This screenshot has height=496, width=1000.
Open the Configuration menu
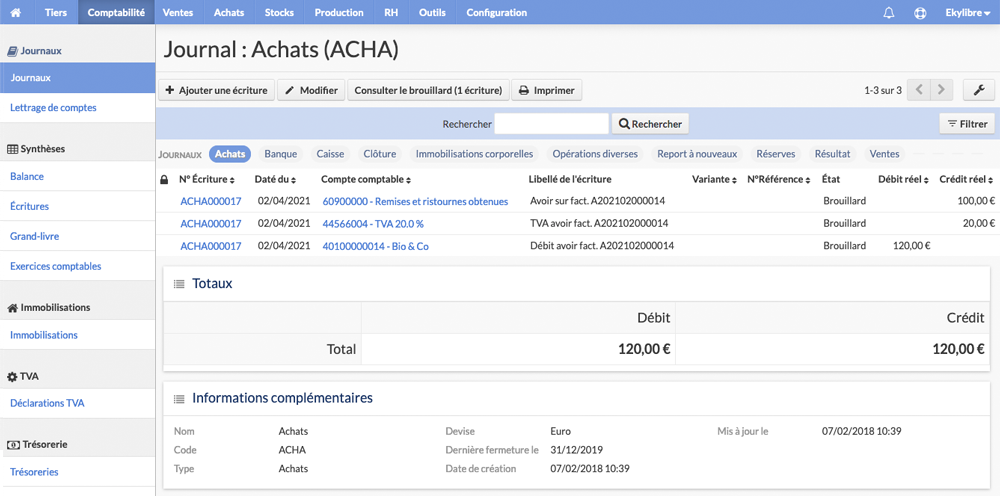pos(497,13)
